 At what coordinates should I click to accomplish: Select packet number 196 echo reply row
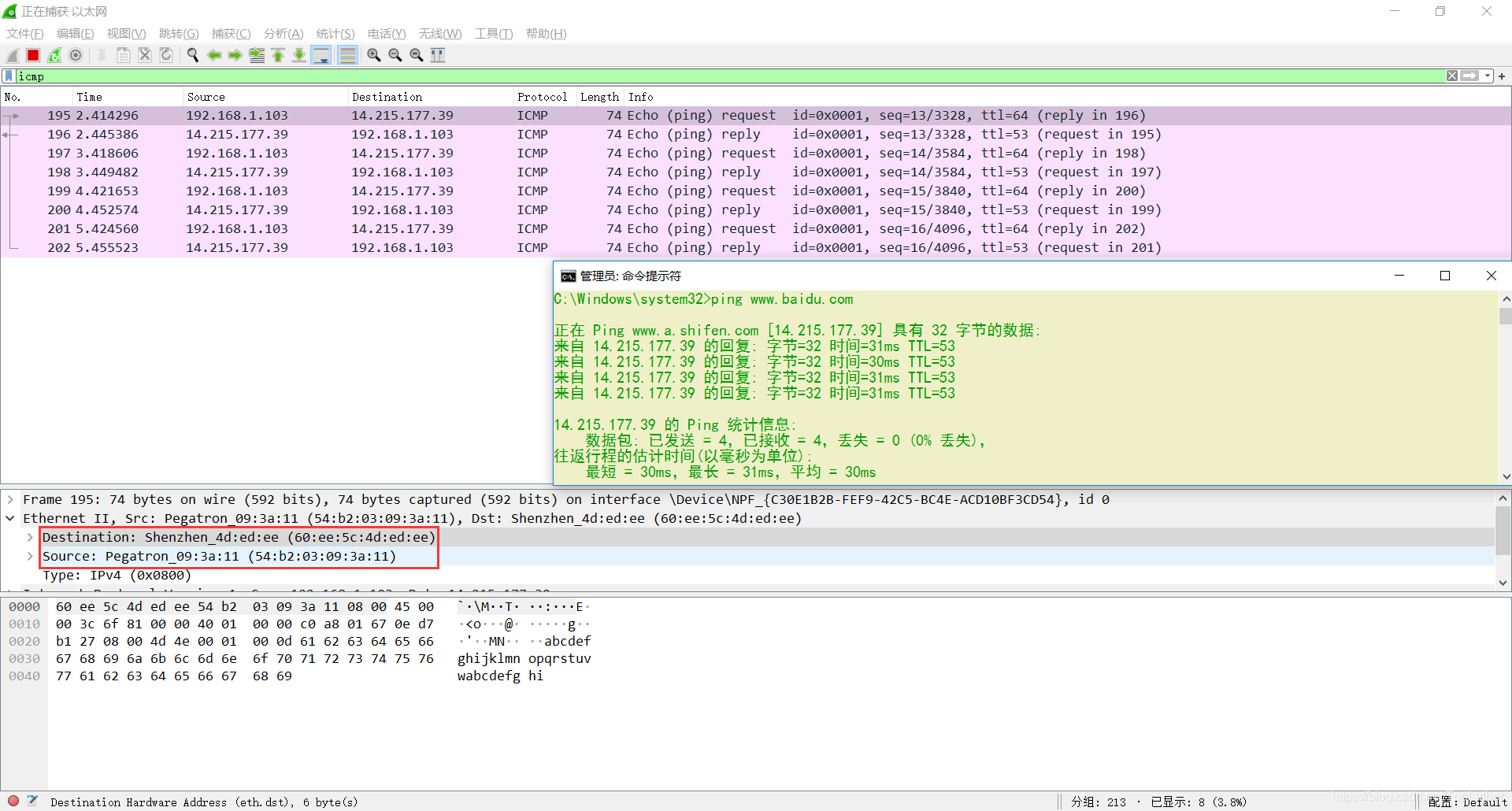(756, 135)
